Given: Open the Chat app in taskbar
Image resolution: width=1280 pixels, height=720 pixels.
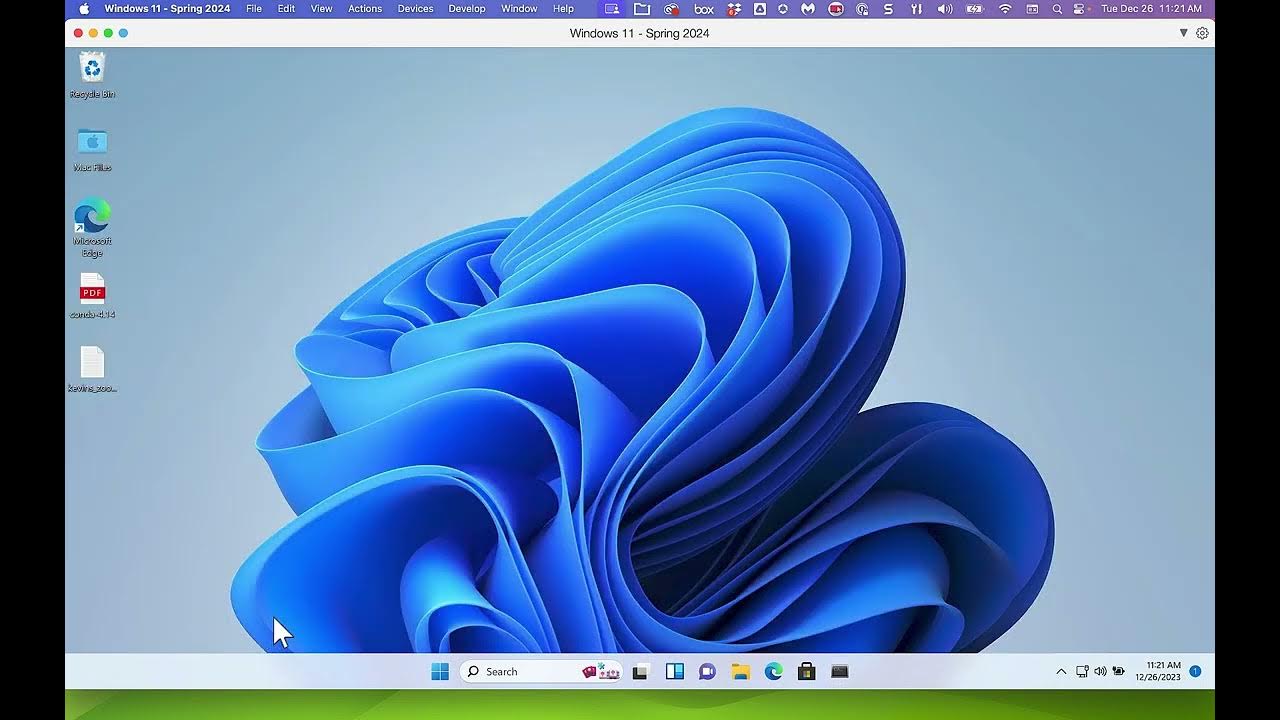Looking at the screenshot, I should [x=707, y=672].
